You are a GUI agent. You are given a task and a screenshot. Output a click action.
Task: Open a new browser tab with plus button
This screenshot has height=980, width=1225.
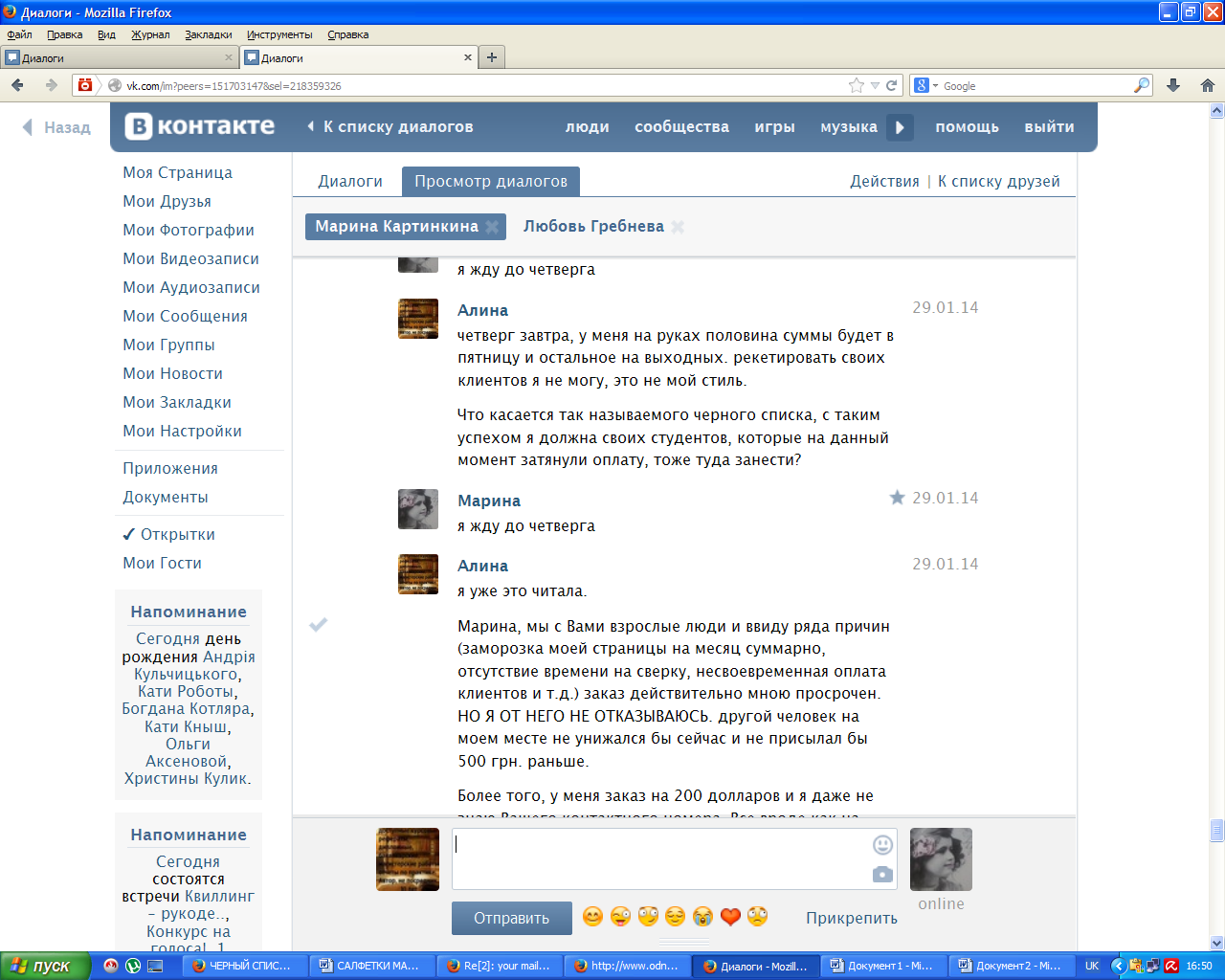pyautogui.click(x=492, y=57)
